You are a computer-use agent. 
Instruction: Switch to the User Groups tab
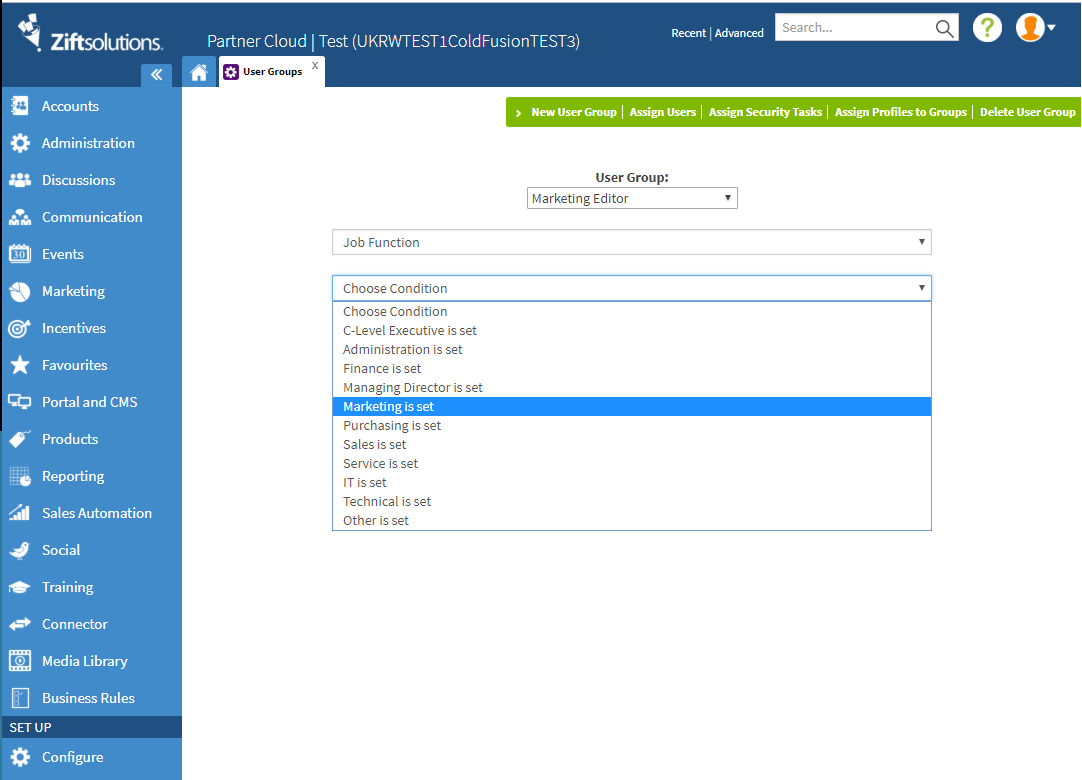coord(272,72)
